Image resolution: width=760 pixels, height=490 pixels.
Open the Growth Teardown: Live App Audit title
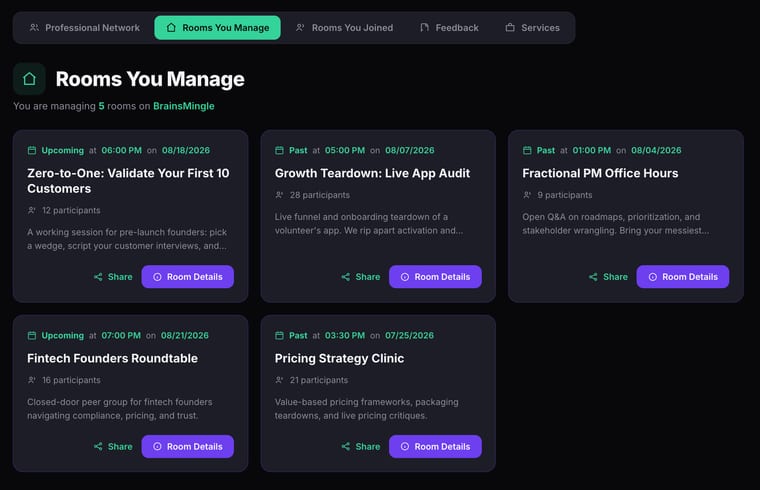(x=372, y=173)
